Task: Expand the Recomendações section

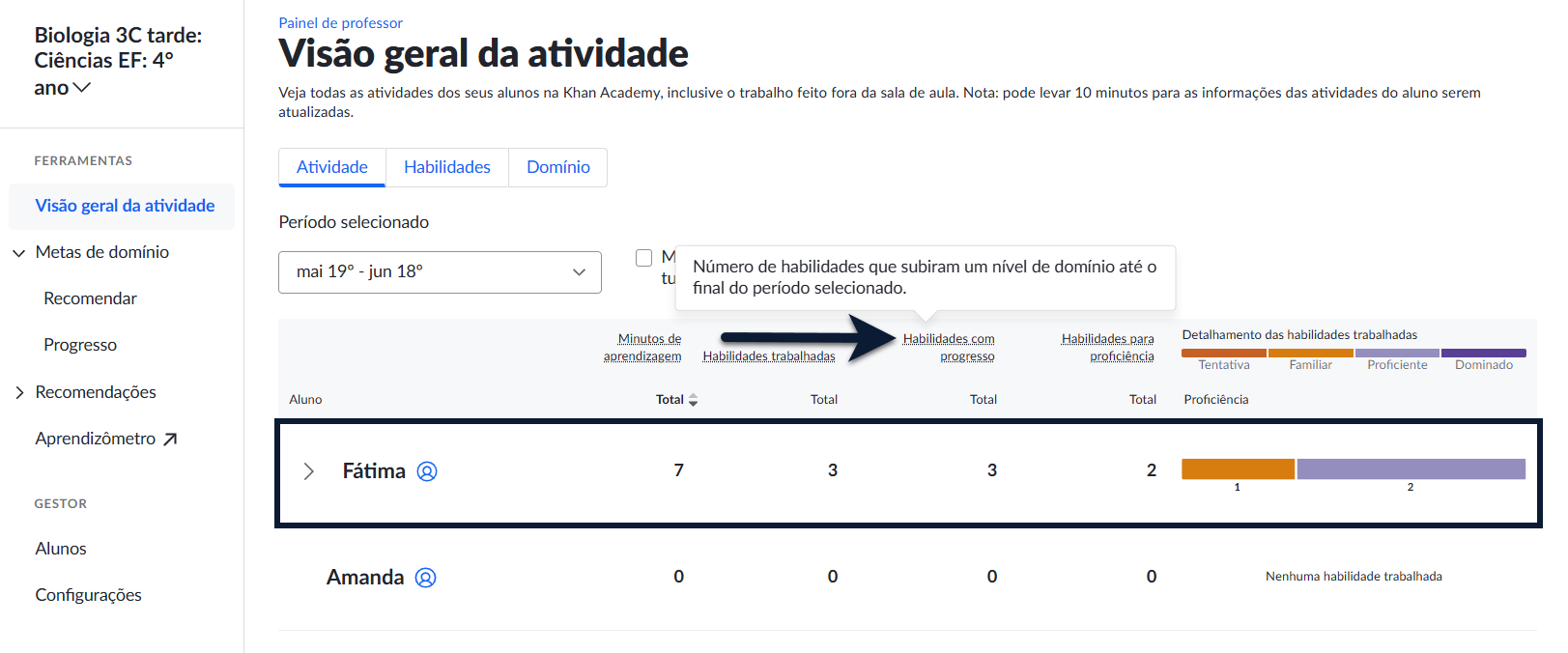Action: pos(19,392)
